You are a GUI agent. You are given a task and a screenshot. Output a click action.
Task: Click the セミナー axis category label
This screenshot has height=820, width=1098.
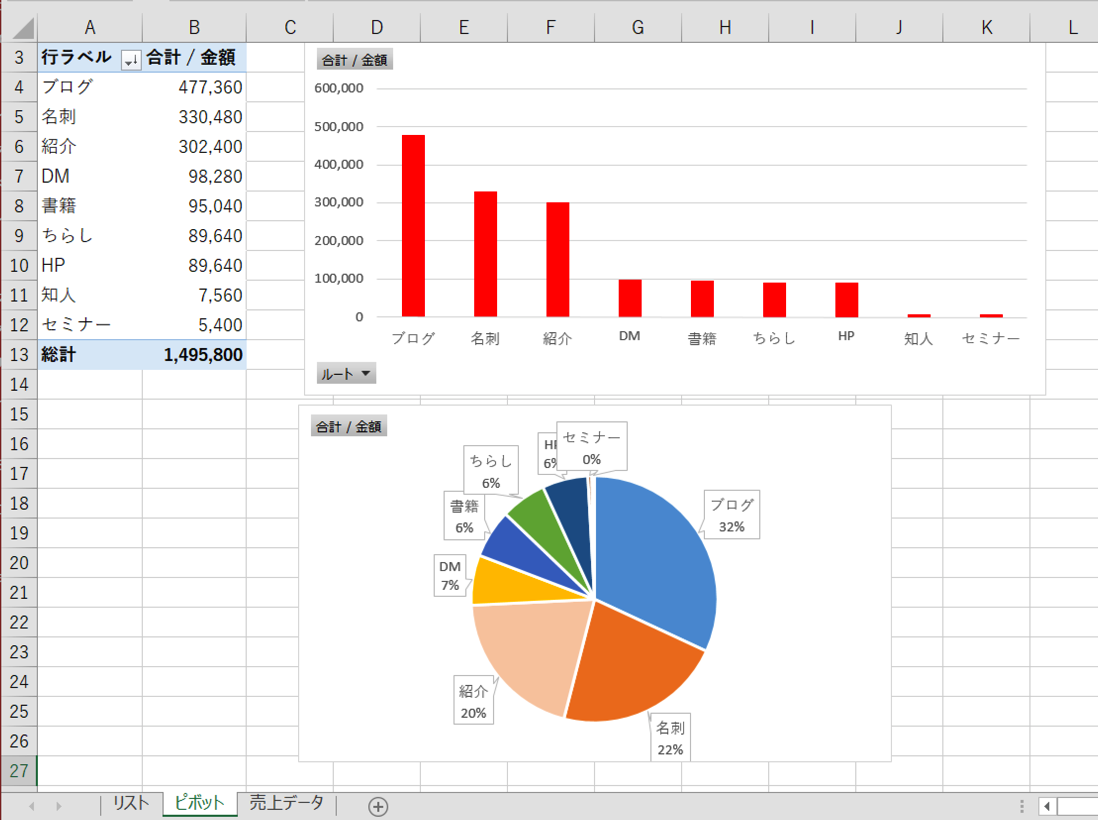(x=991, y=338)
